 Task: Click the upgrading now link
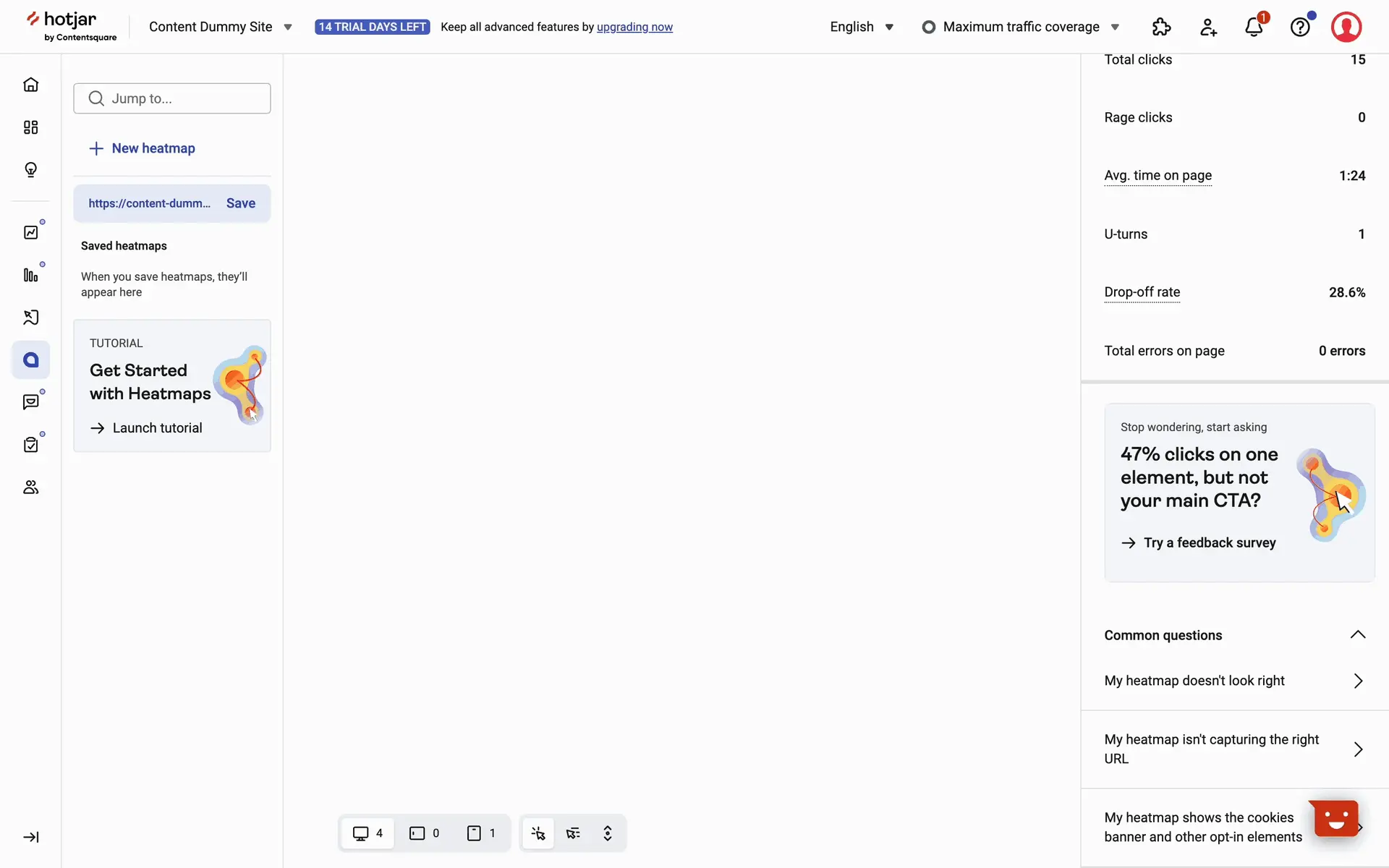tap(634, 27)
